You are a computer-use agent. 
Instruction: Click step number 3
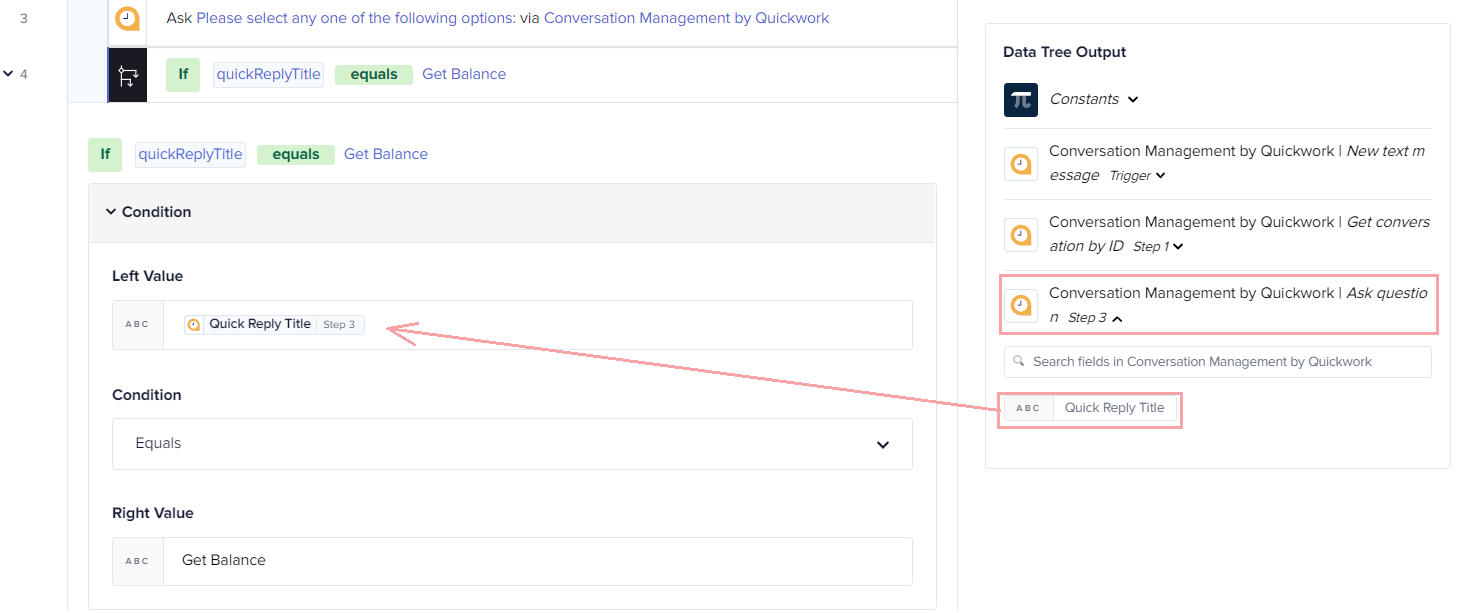point(23,18)
